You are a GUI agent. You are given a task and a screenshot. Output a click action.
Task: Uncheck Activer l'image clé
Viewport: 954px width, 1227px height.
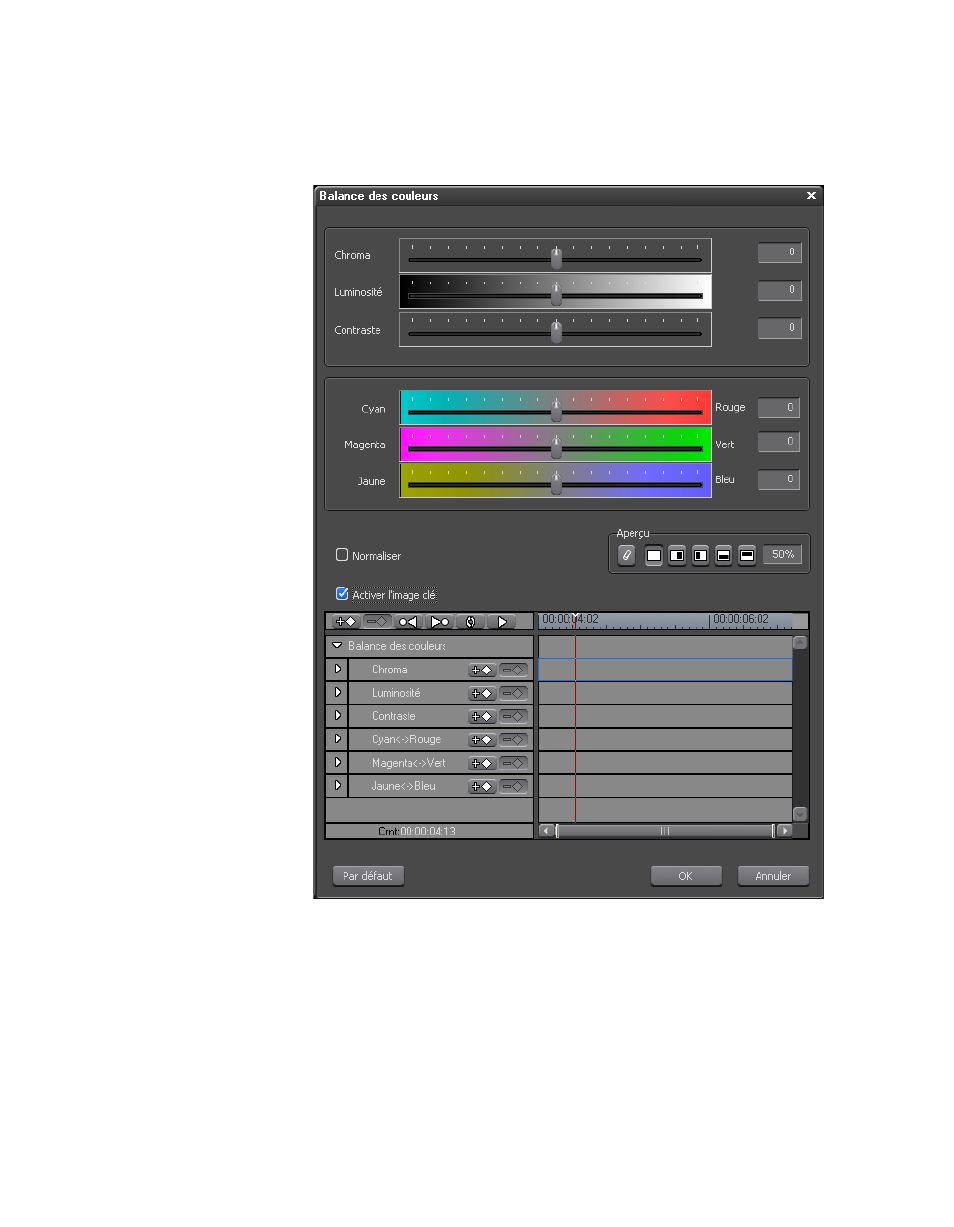[342, 594]
